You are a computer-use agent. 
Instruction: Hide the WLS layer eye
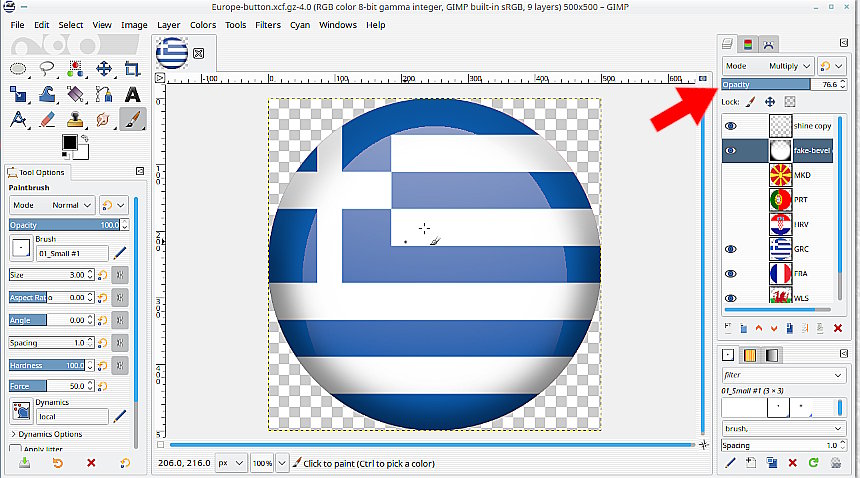731,299
